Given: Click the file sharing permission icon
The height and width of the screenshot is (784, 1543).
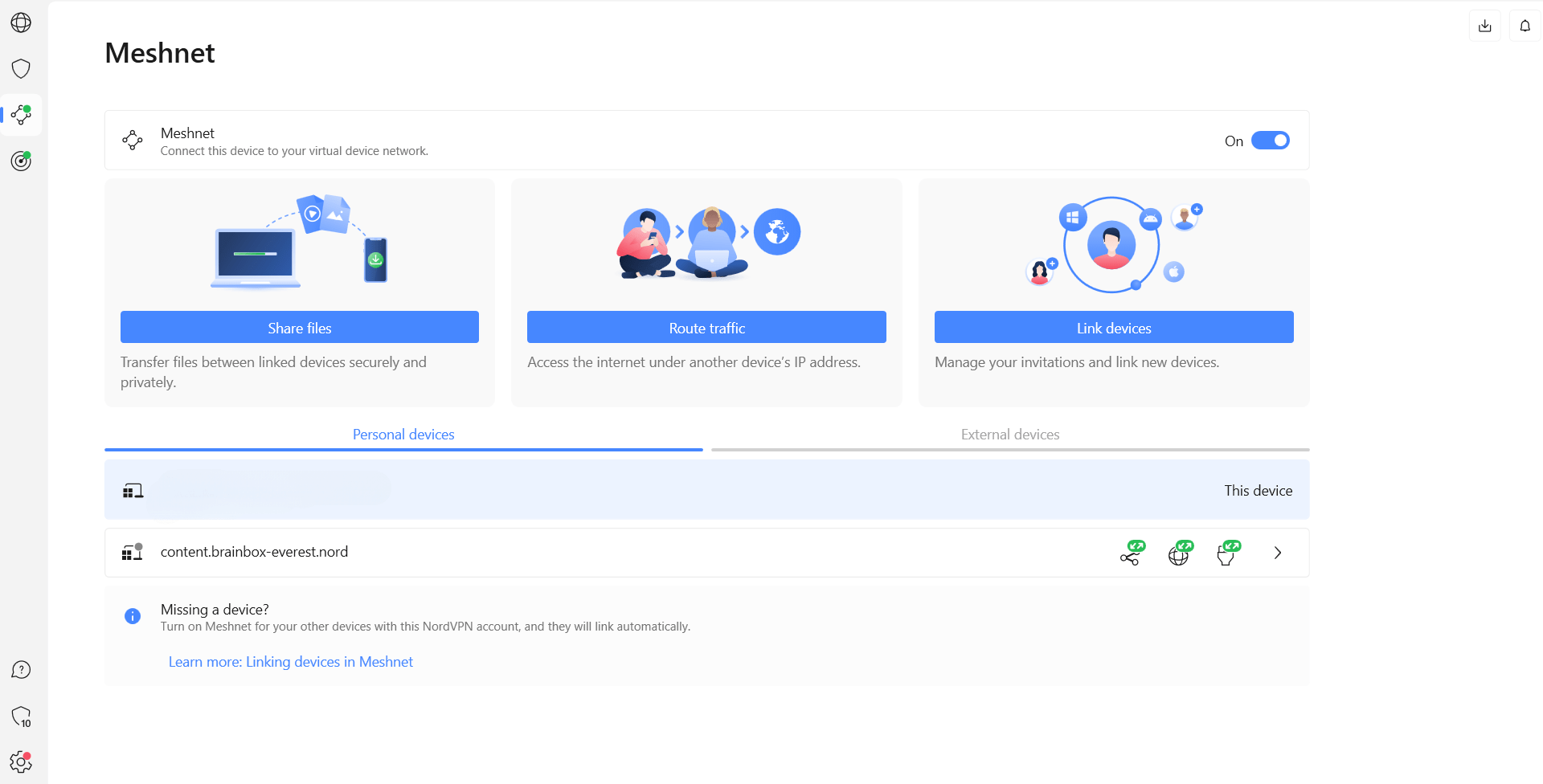Looking at the screenshot, I should coord(1132,553).
